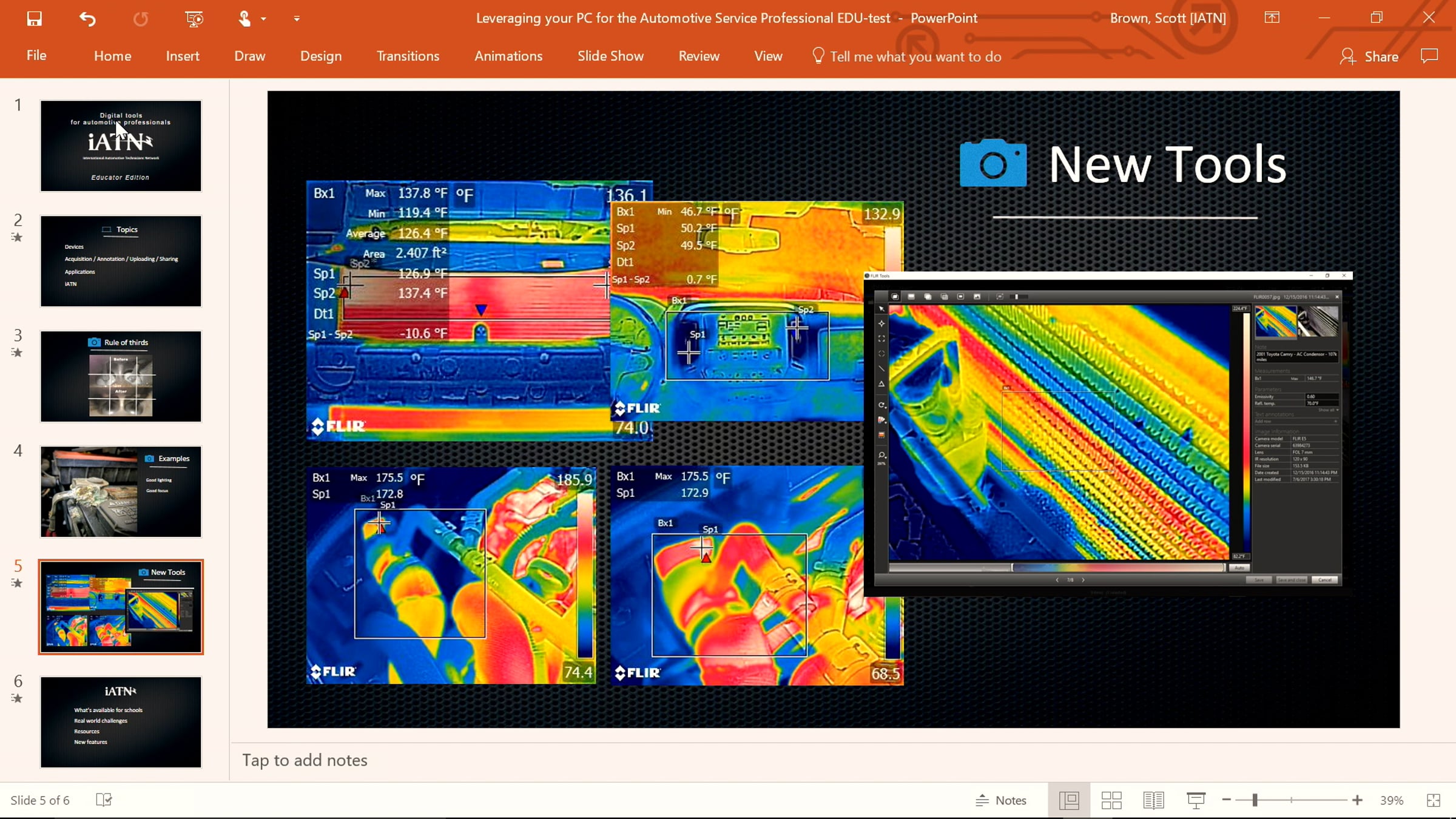Click the Undo arrow icon
Image resolution: width=1456 pixels, height=819 pixels.
(x=87, y=19)
